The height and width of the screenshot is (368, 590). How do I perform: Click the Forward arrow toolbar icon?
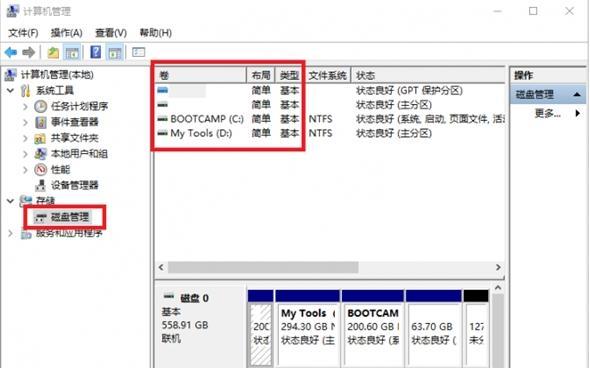[x=29, y=52]
